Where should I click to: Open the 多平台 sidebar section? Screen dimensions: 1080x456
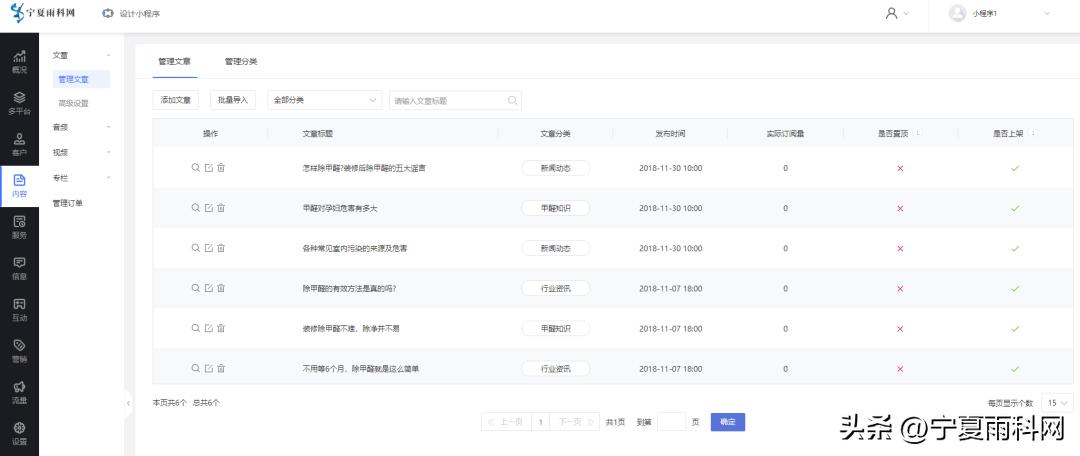click(19, 103)
